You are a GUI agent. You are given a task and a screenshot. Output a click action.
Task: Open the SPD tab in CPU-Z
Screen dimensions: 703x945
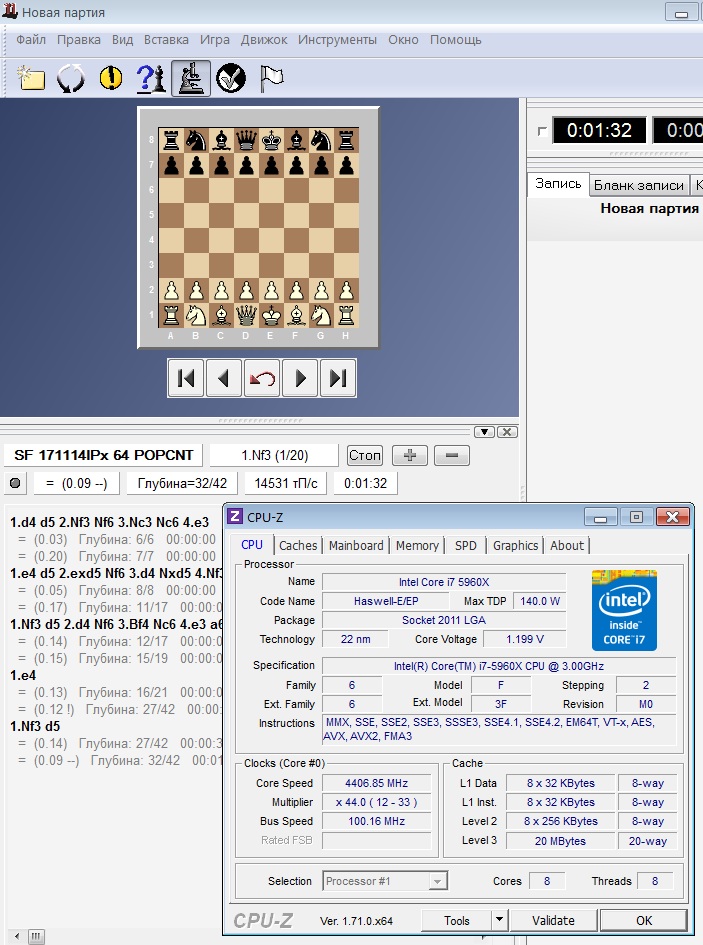coord(465,545)
